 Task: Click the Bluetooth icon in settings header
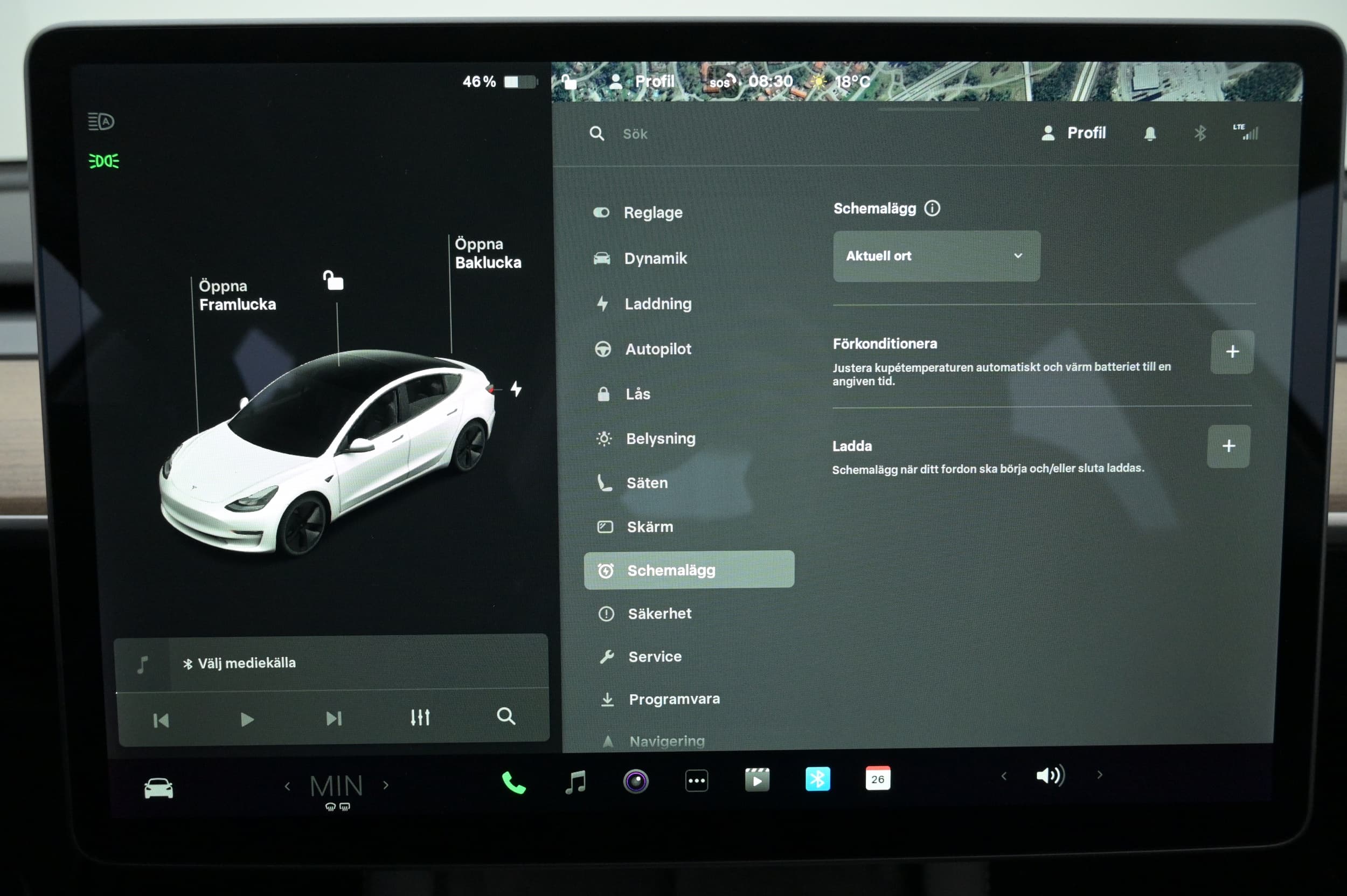[1199, 133]
